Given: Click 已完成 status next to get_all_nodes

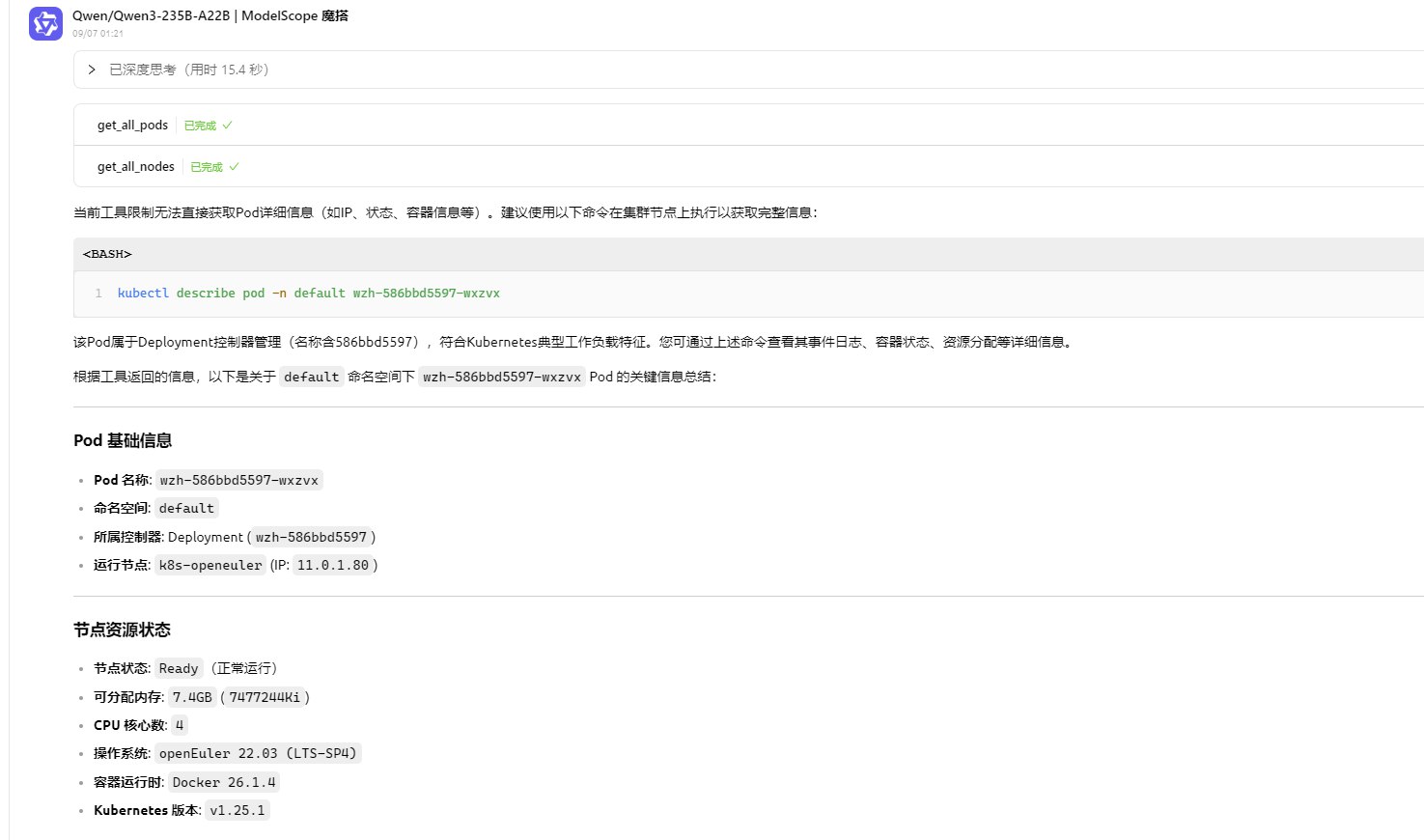Looking at the screenshot, I should (207, 167).
